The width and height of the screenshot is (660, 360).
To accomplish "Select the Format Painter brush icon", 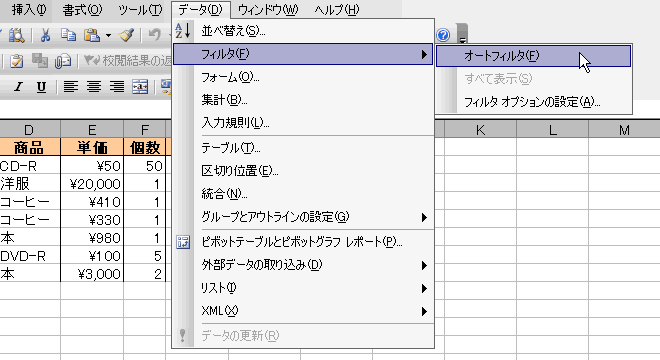I will [126, 35].
